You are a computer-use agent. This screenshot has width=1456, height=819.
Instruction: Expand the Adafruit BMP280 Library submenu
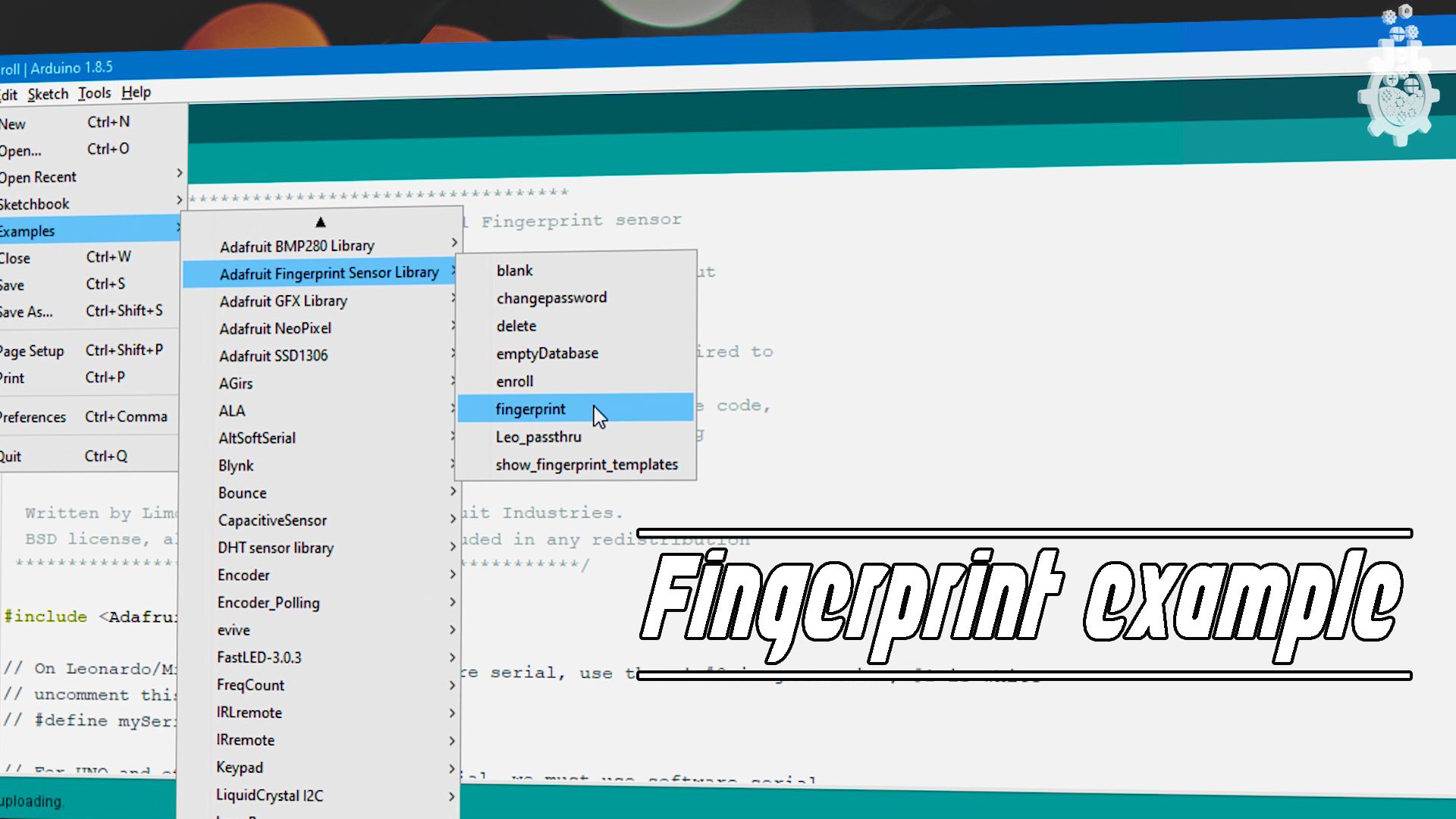pyautogui.click(x=297, y=245)
